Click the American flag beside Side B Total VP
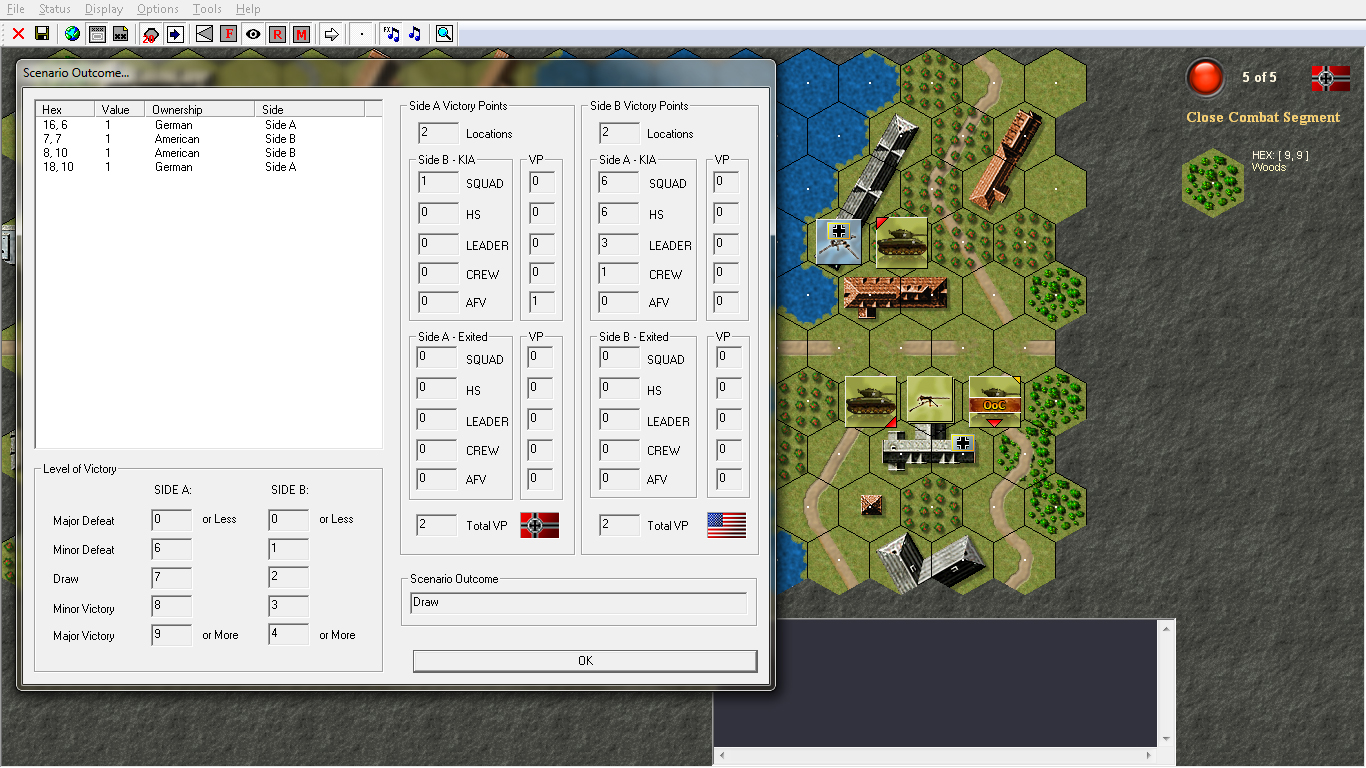Image resolution: width=1366 pixels, height=768 pixels. point(725,525)
